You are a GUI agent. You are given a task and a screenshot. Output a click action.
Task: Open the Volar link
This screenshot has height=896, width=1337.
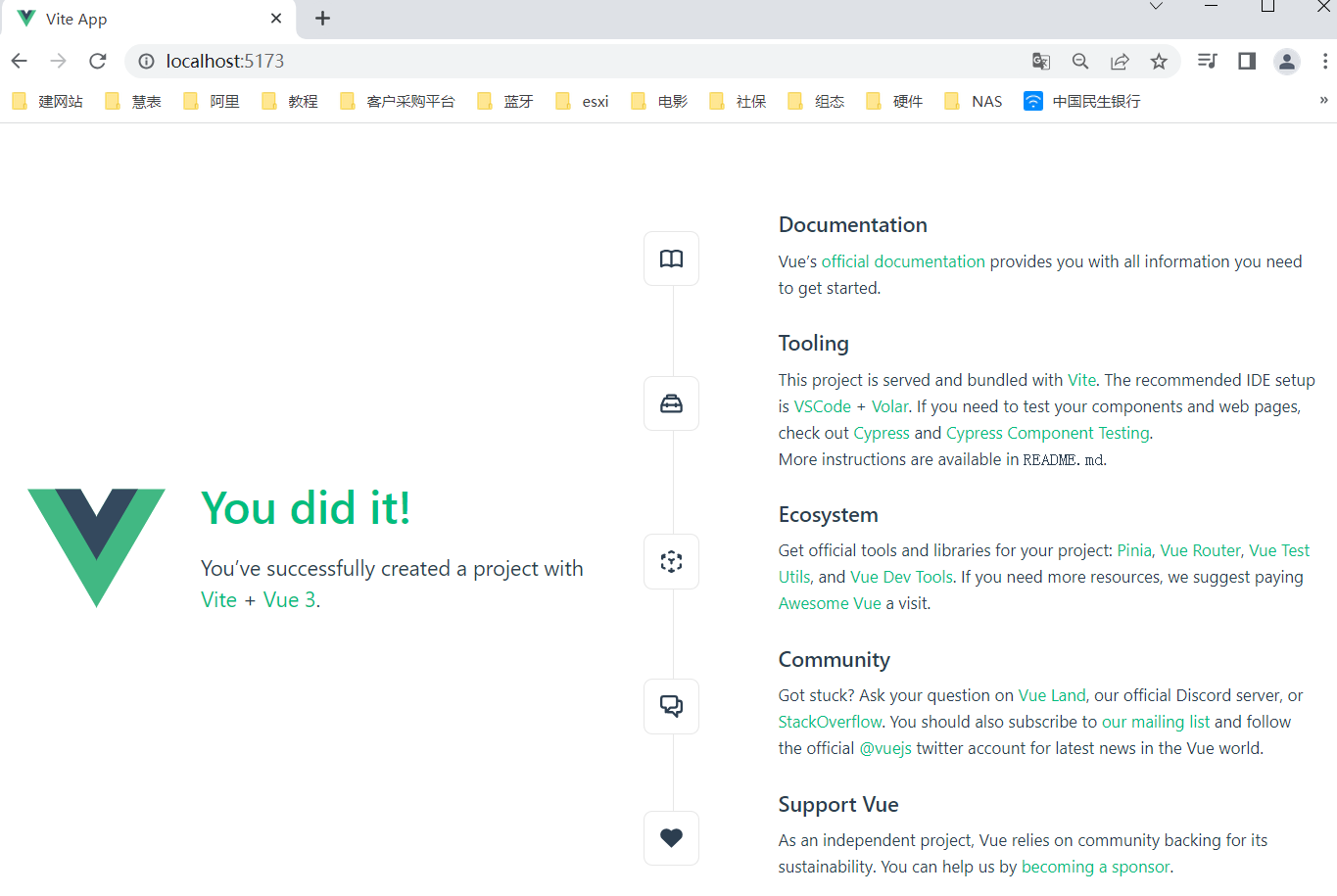(x=889, y=406)
